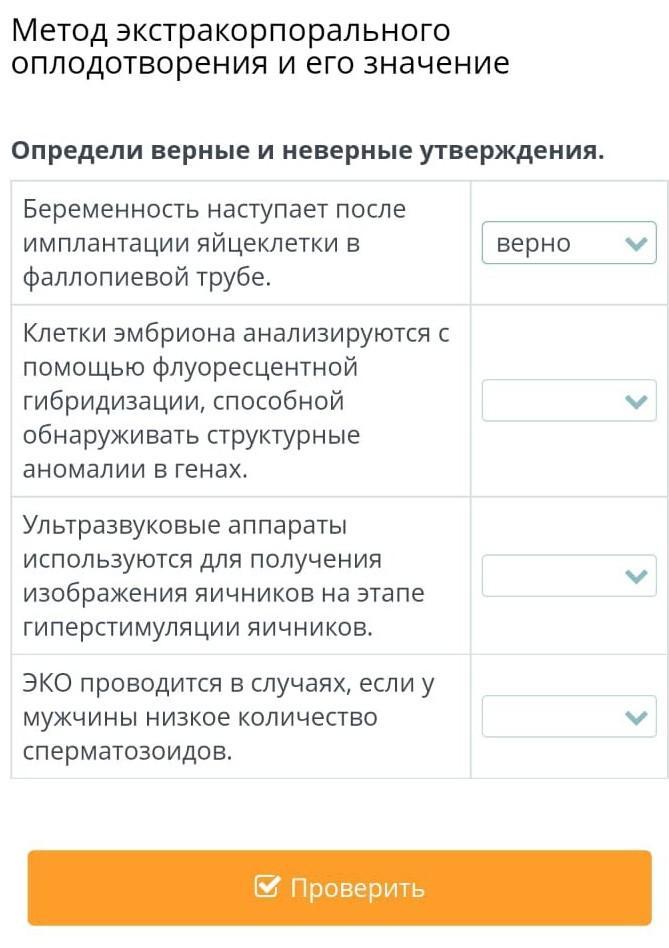The image size is (669, 948).
Task: Select the statement about Беременность наступает после имплантации
Action: [x=214, y=243]
